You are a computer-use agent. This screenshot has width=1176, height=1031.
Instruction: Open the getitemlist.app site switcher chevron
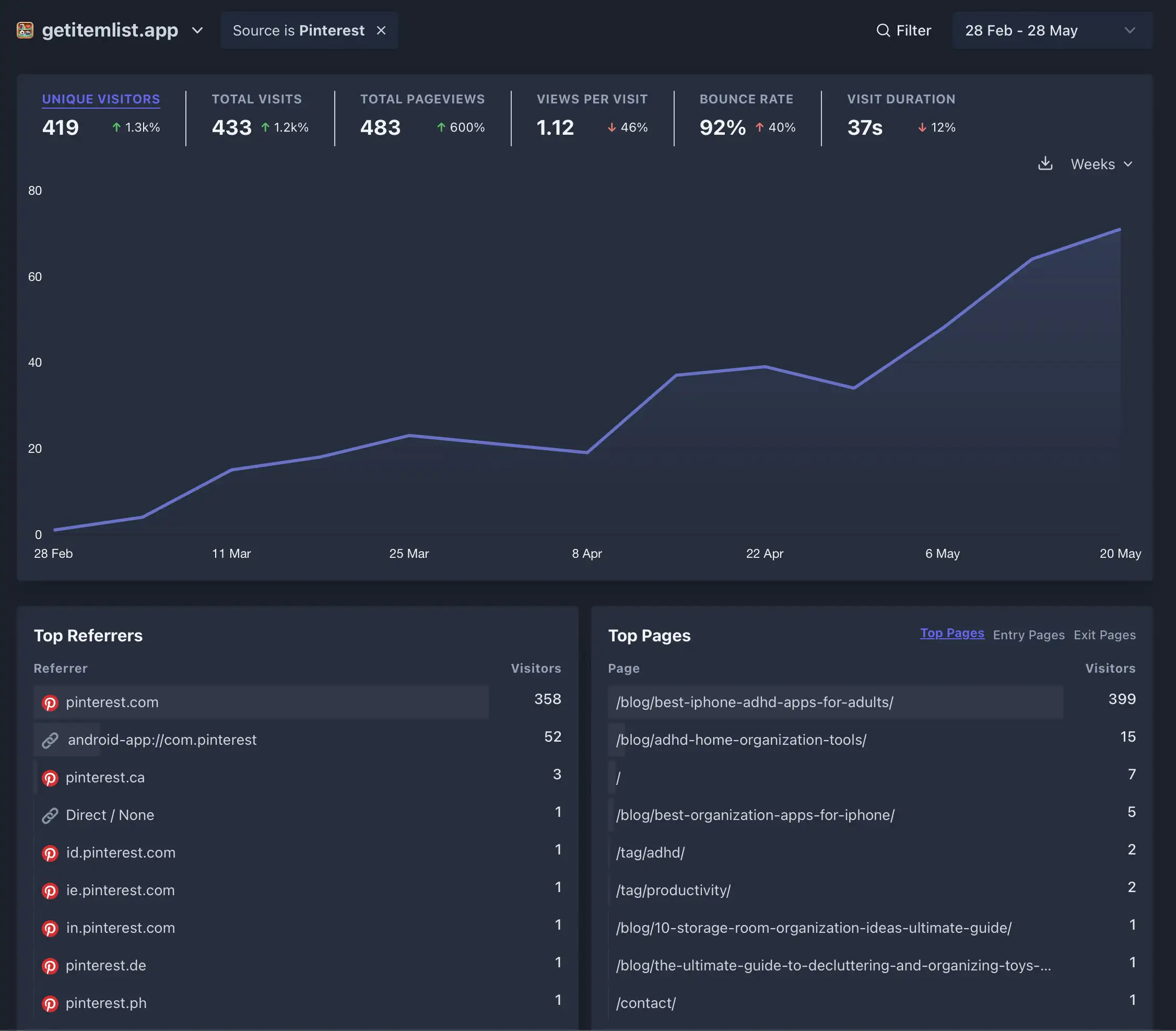[197, 30]
